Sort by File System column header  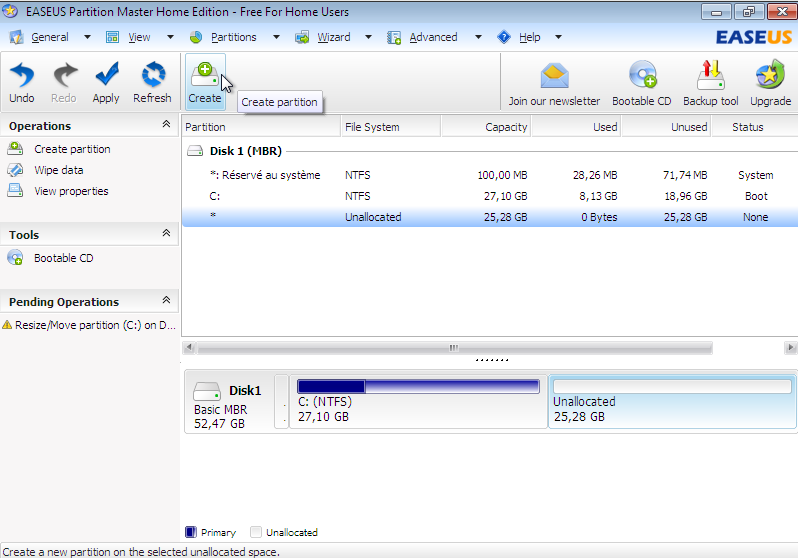coord(390,127)
